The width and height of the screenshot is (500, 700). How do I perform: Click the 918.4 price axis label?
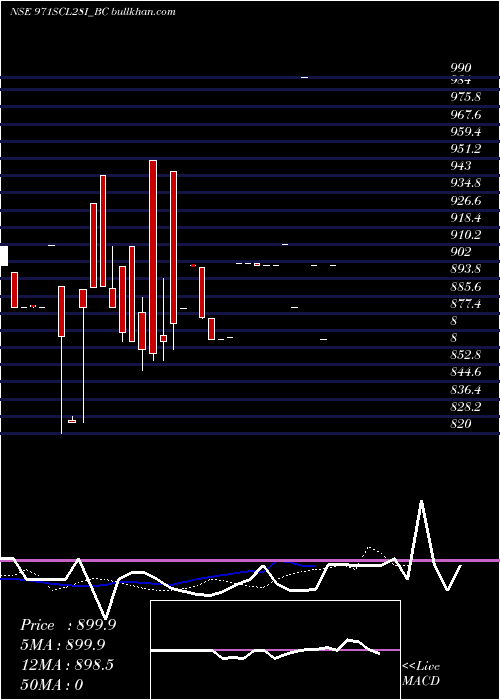point(465,218)
